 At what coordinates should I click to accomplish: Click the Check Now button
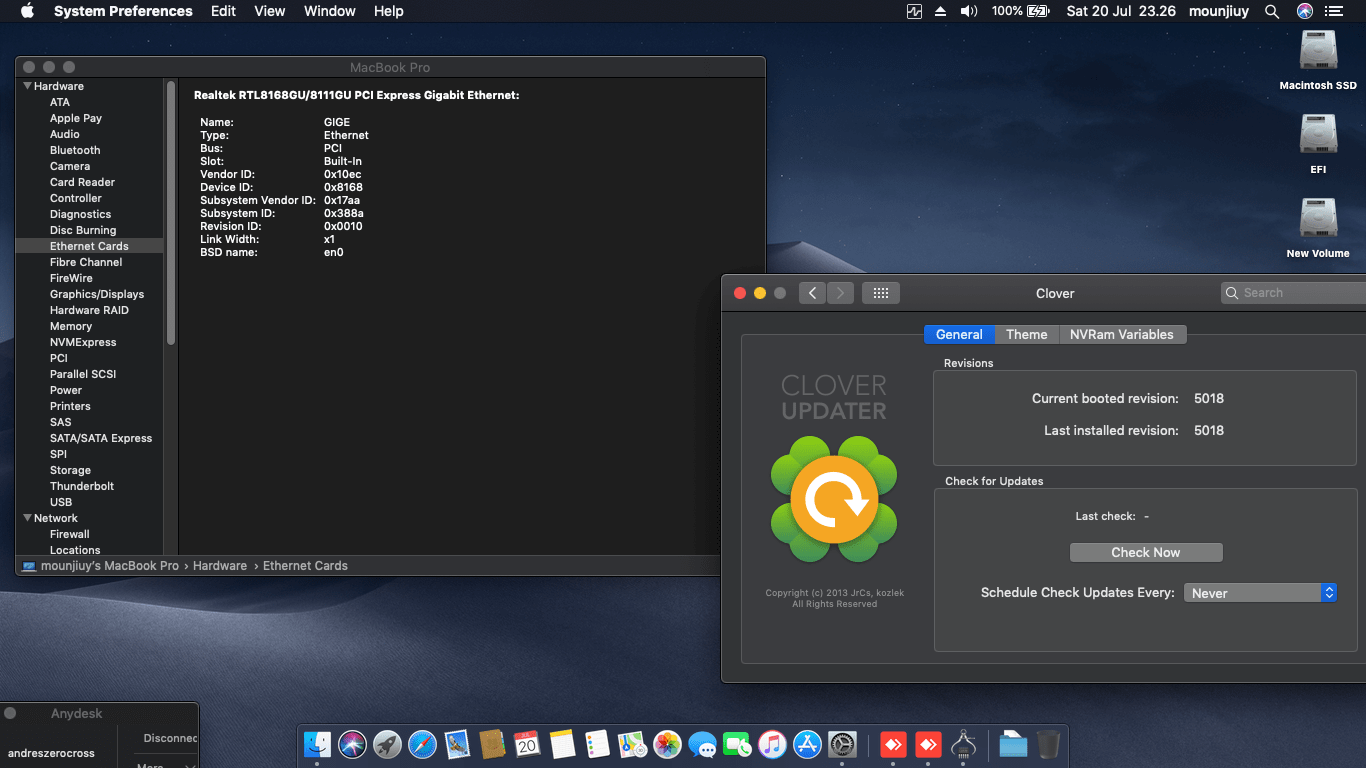click(1146, 552)
